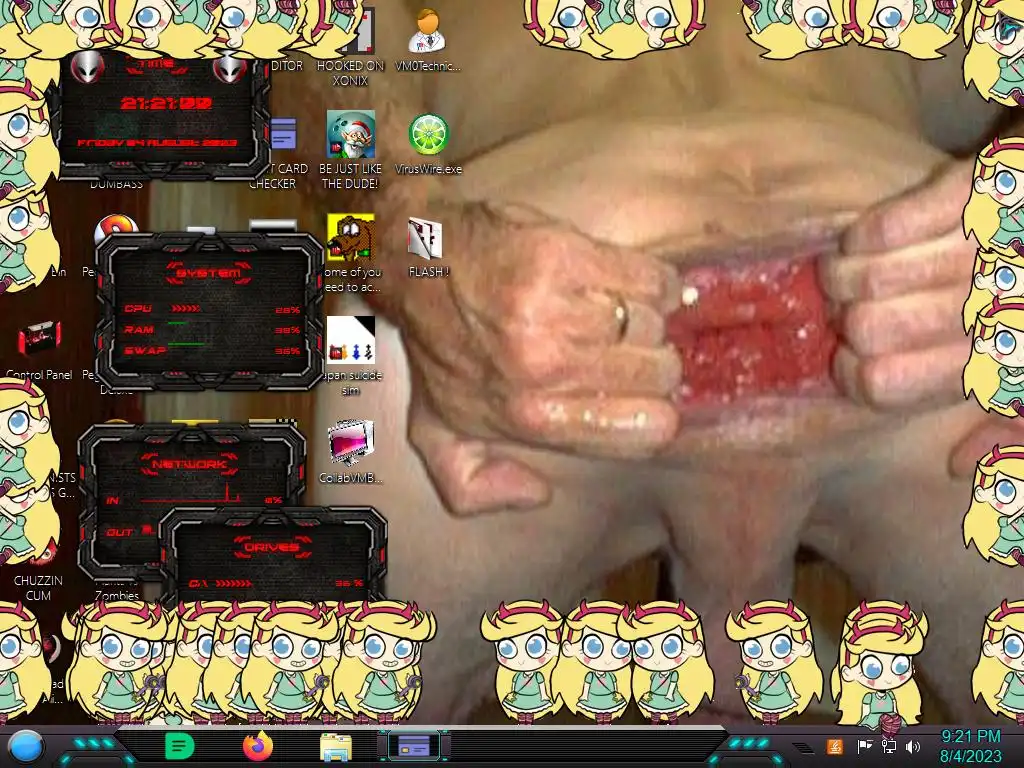The width and height of the screenshot is (1024, 768).
Task: Click the 21:21:00 time widget display
Action: [166, 103]
